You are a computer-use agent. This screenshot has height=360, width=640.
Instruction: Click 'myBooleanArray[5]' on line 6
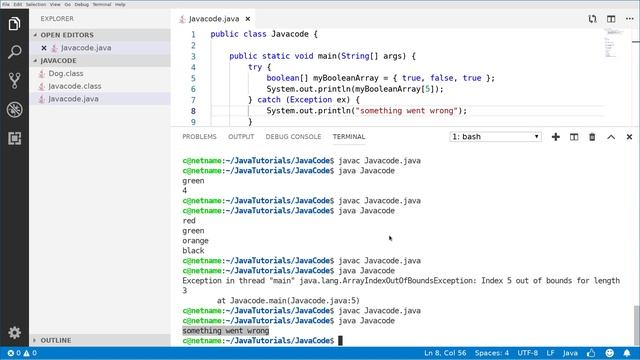pos(393,89)
